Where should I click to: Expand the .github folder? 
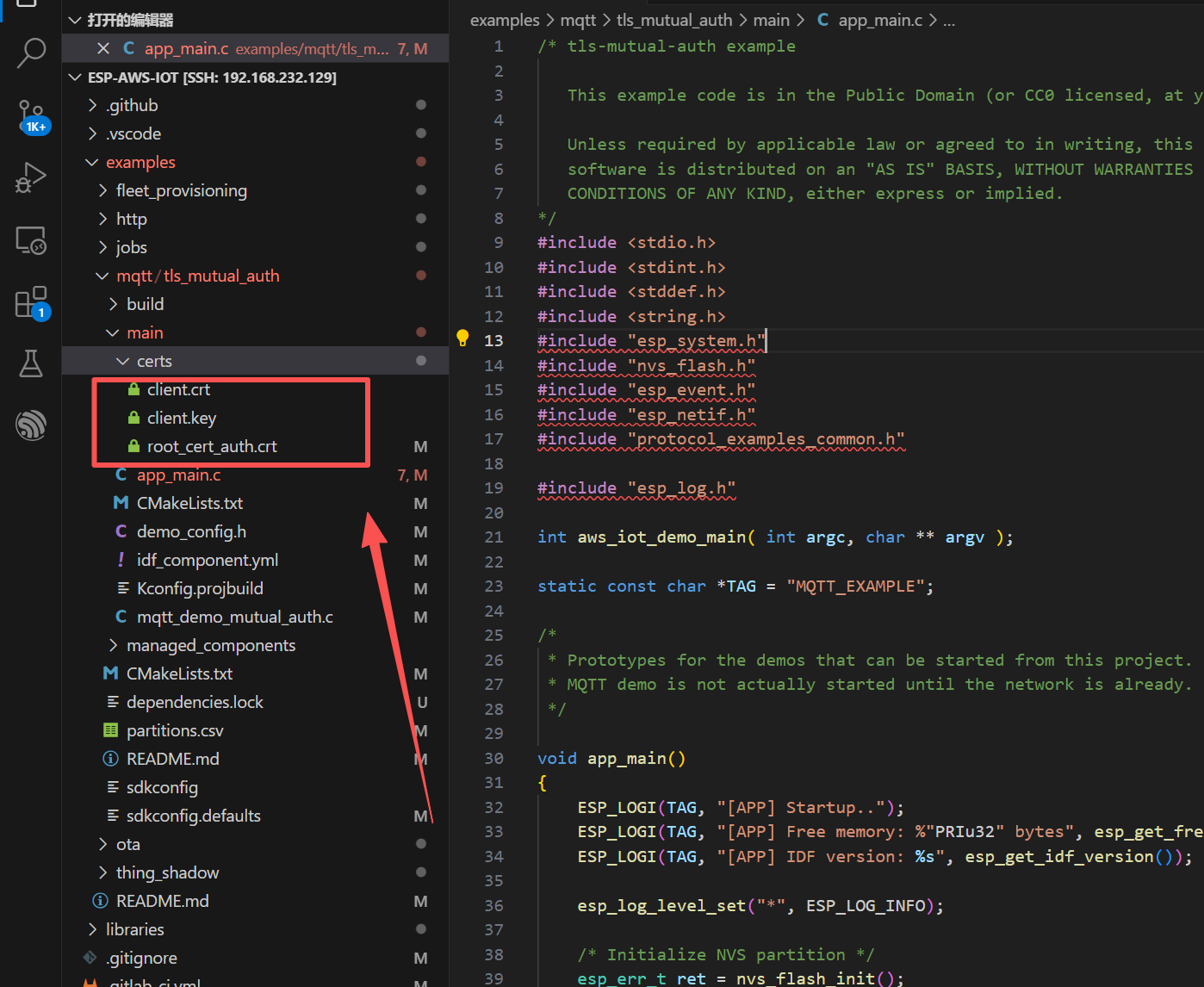(x=93, y=105)
